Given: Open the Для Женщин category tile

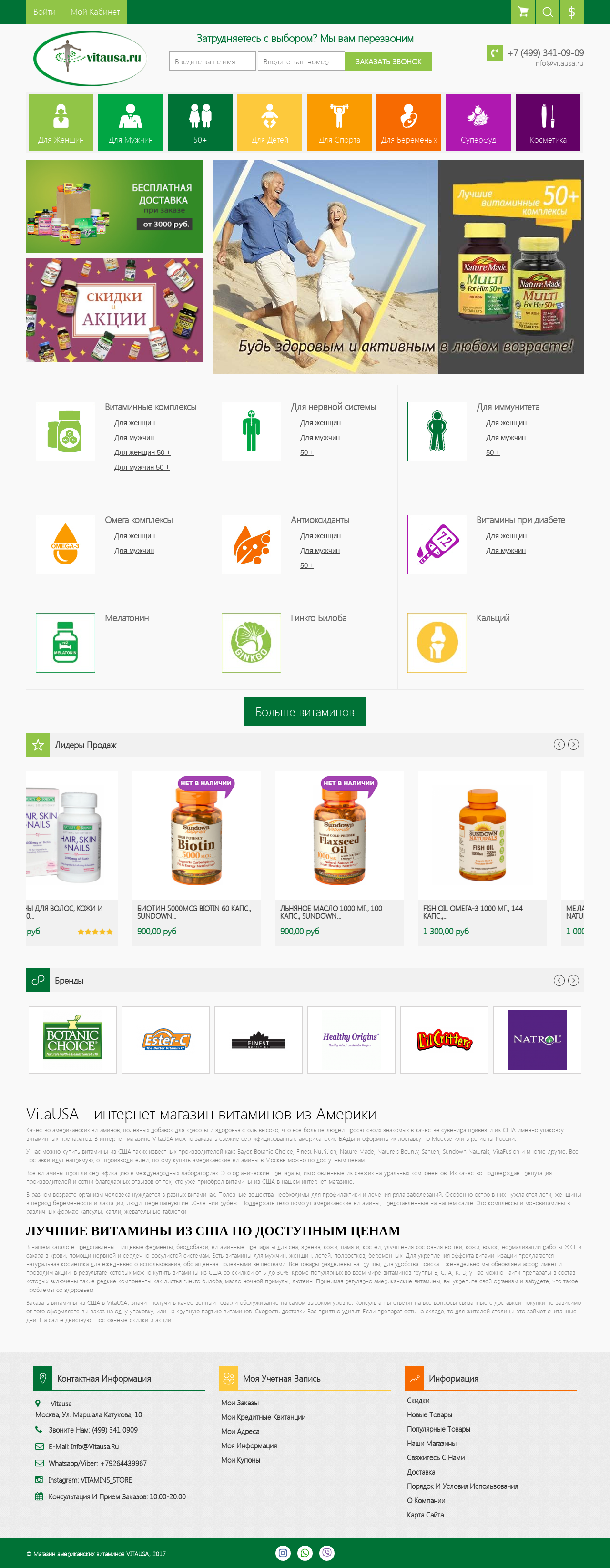Looking at the screenshot, I should (x=61, y=123).
